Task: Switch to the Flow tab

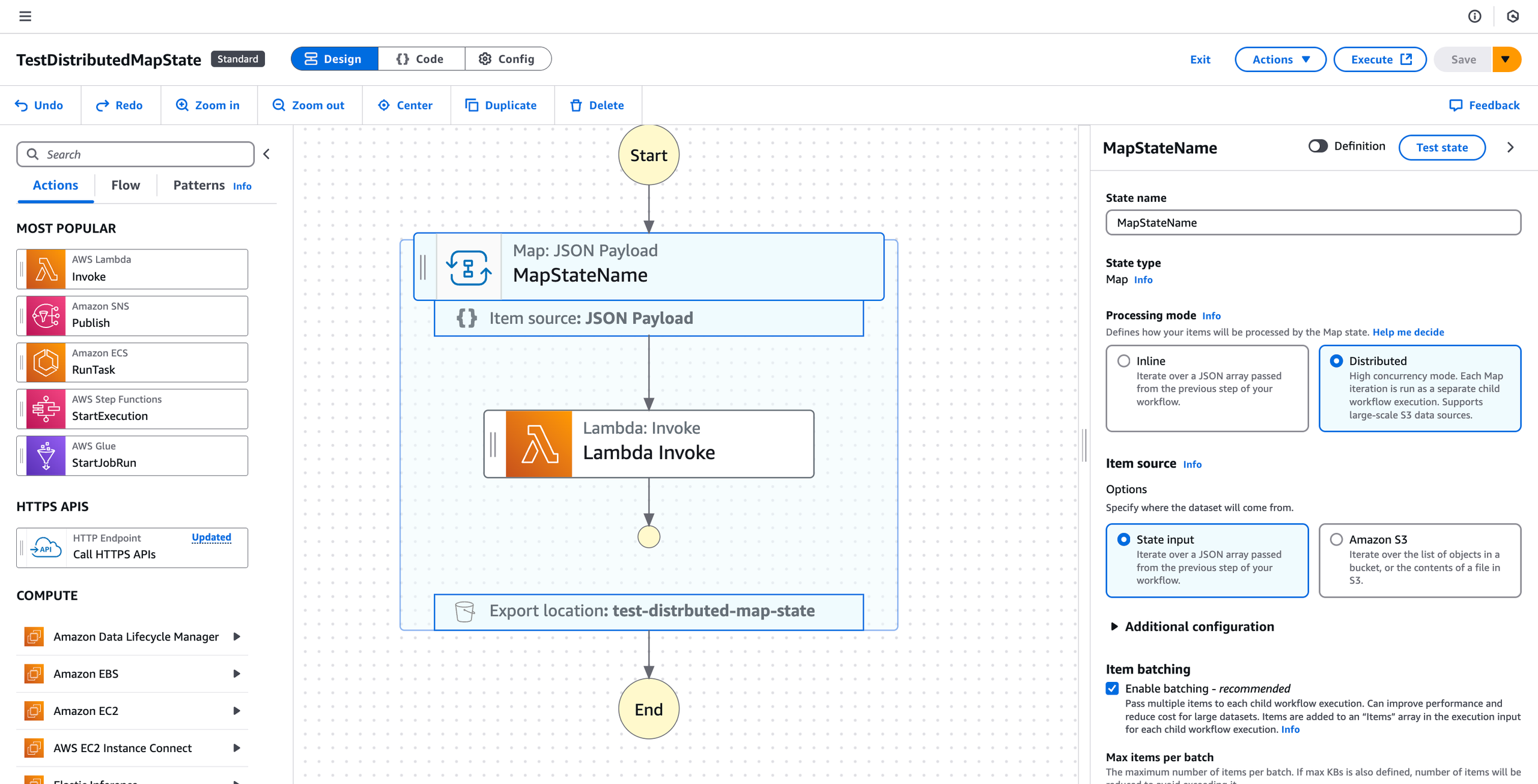Action: pyautogui.click(x=125, y=185)
